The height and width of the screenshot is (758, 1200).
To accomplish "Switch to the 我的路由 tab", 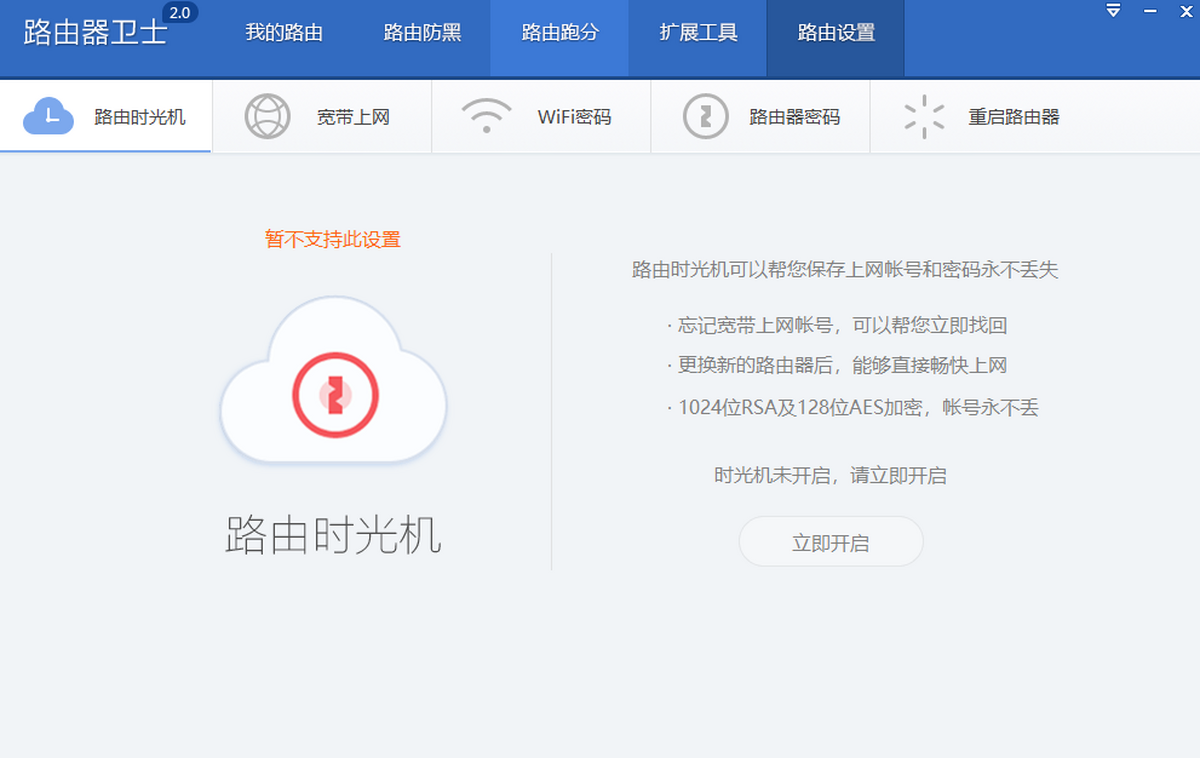I will tap(284, 32).
